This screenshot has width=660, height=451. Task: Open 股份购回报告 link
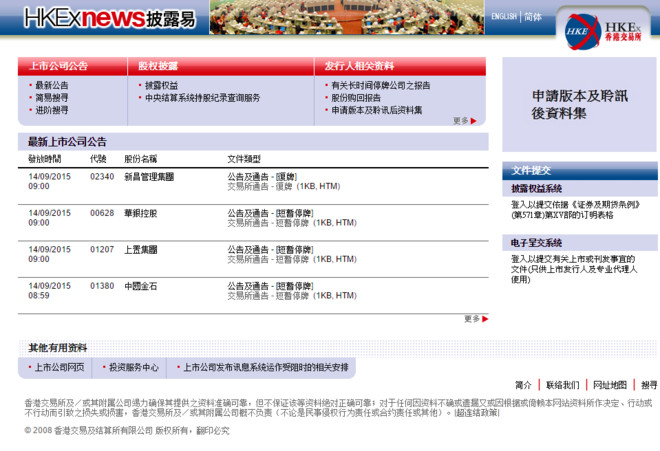pyautogui.click(x=356, y=98)
